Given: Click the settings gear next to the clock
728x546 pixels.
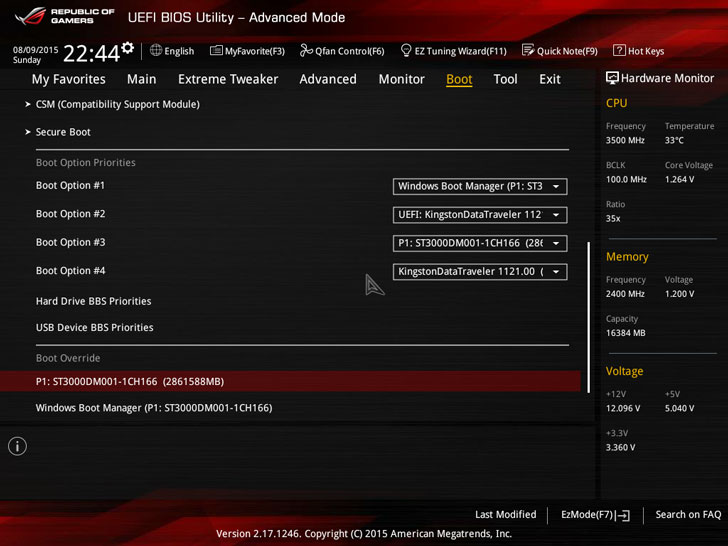Looking at the screenshot, I should 128,47.
